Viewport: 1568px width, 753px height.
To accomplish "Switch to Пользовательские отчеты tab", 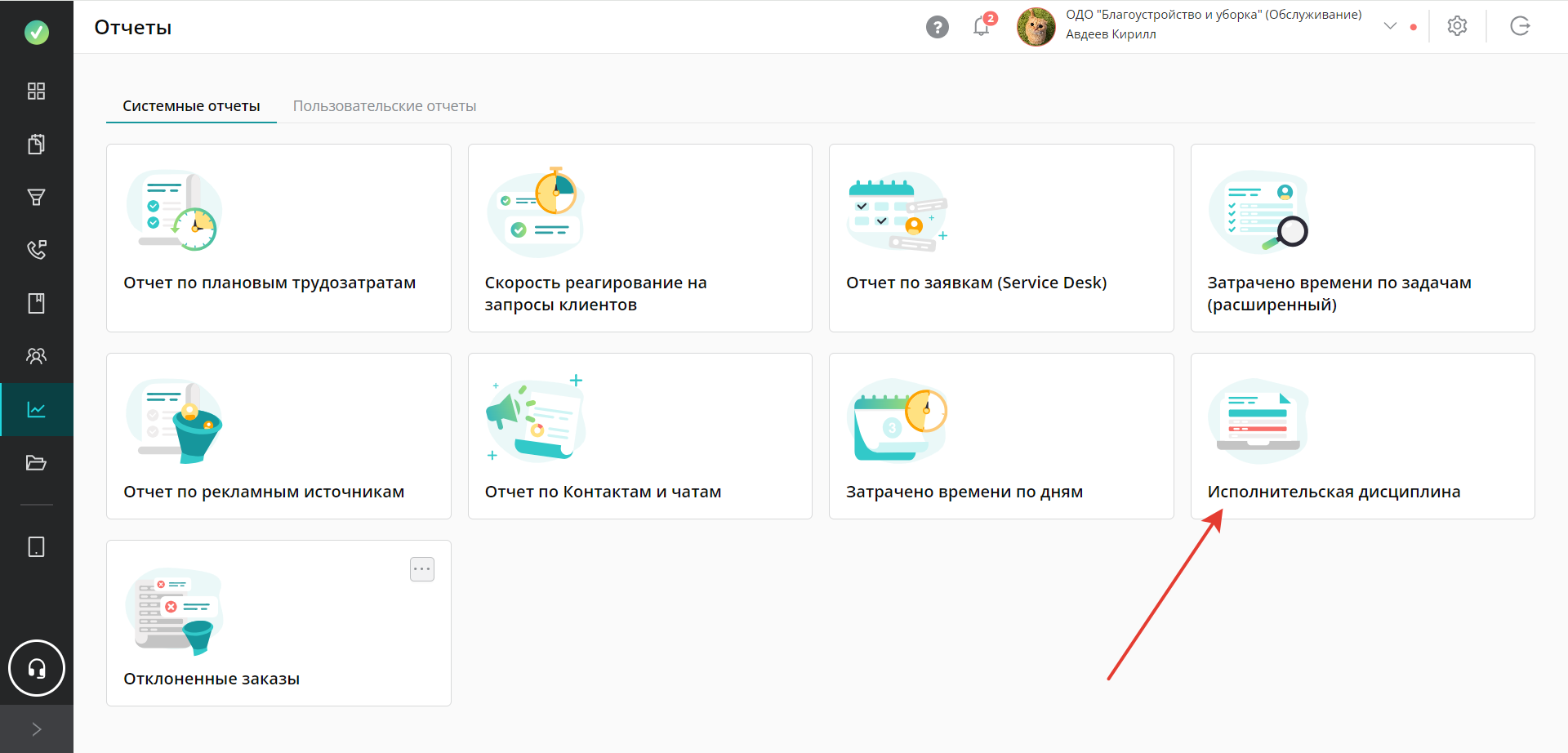I will tap(385, 106).
